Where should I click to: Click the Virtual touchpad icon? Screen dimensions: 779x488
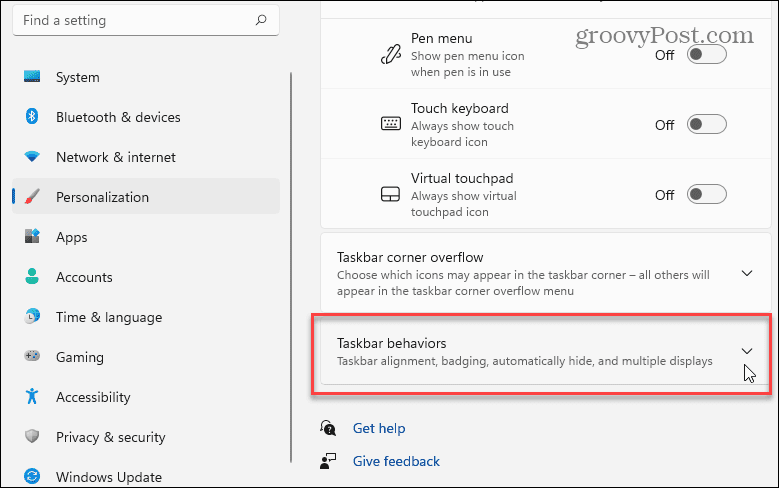point(390,194)
